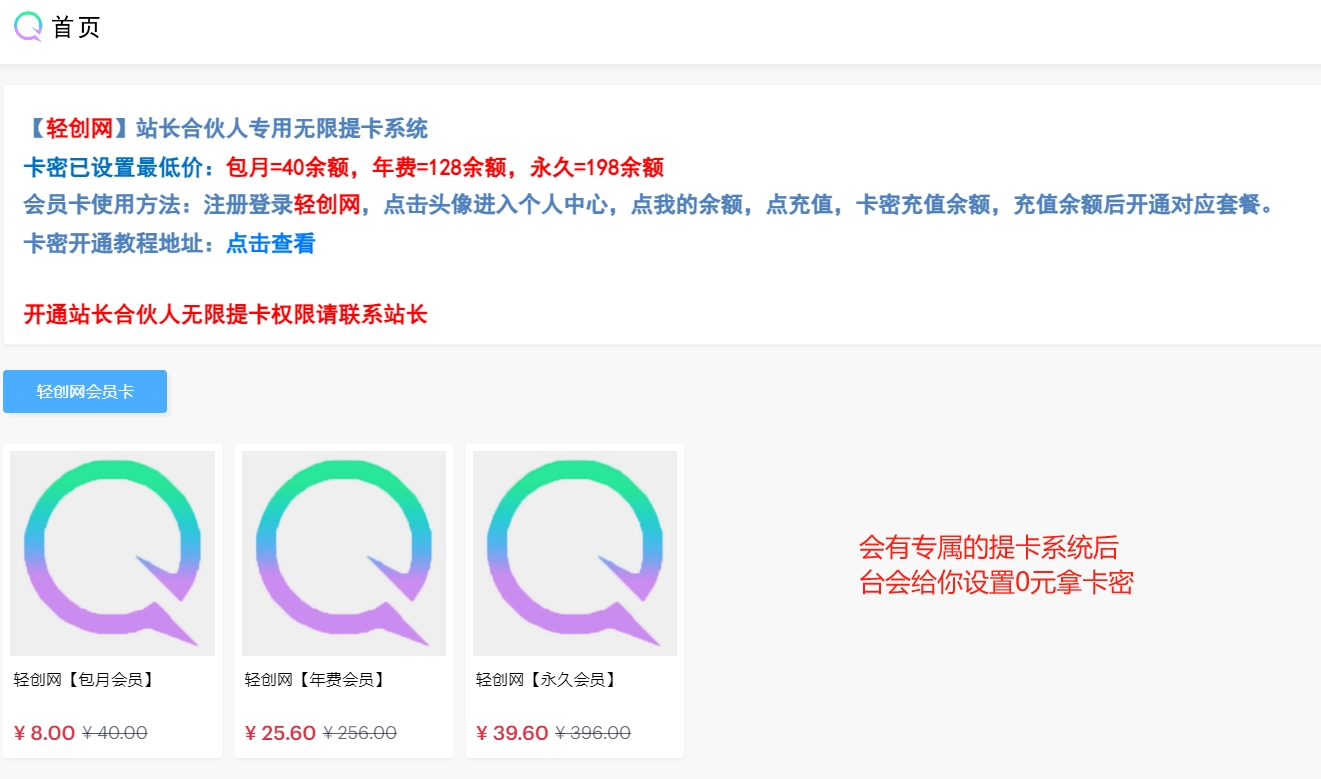Select the 轻创网会员卡 category button
This screenshot has height=779, width=1321.
click(x=85, y=391)
